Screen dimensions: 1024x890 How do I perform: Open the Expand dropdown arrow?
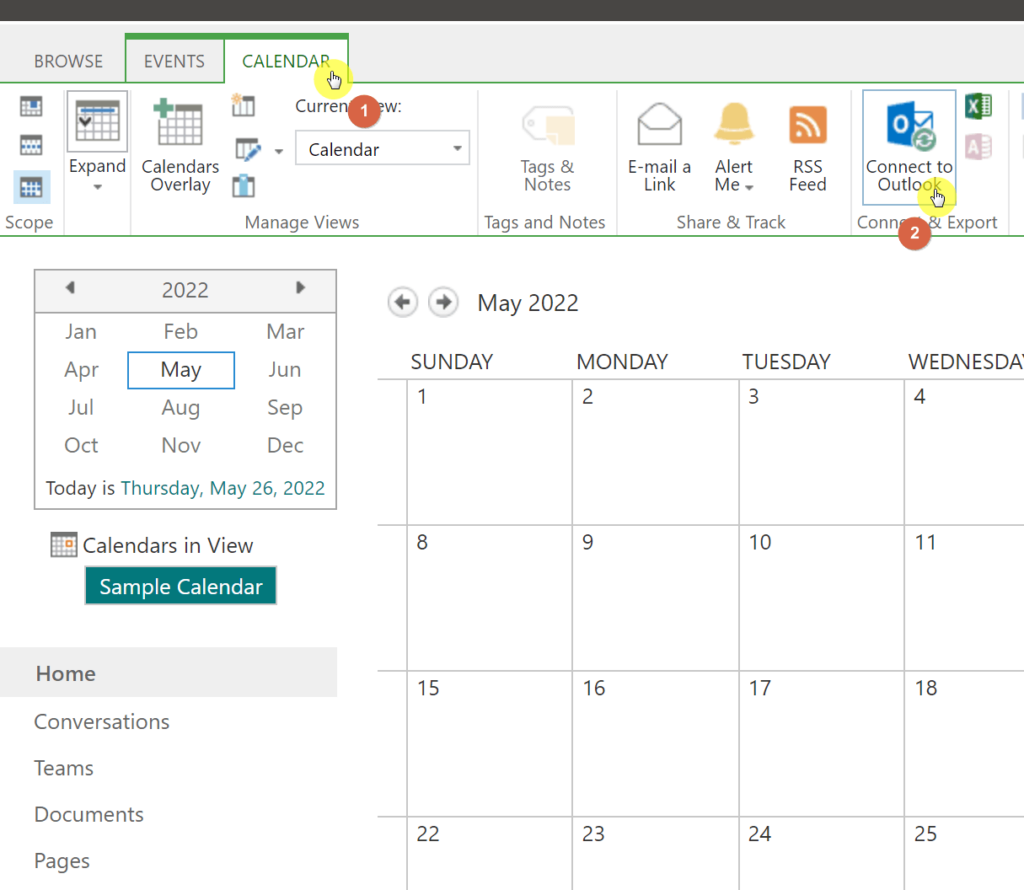click(x=97, y=187)
